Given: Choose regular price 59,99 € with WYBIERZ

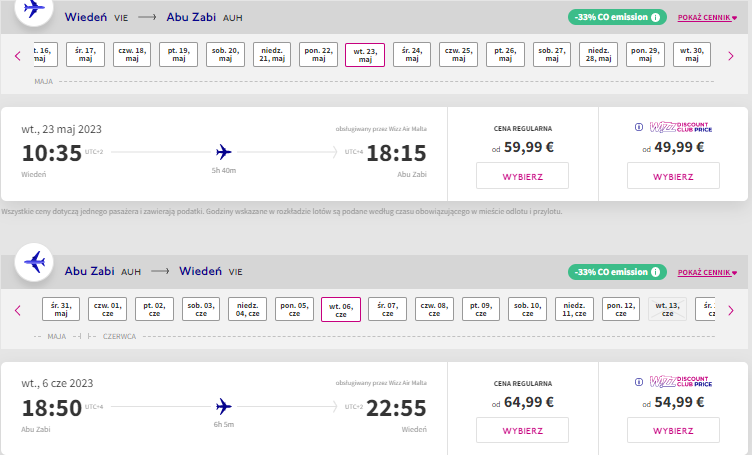Looking at the screenshot, I should click(x=522, y=176).
